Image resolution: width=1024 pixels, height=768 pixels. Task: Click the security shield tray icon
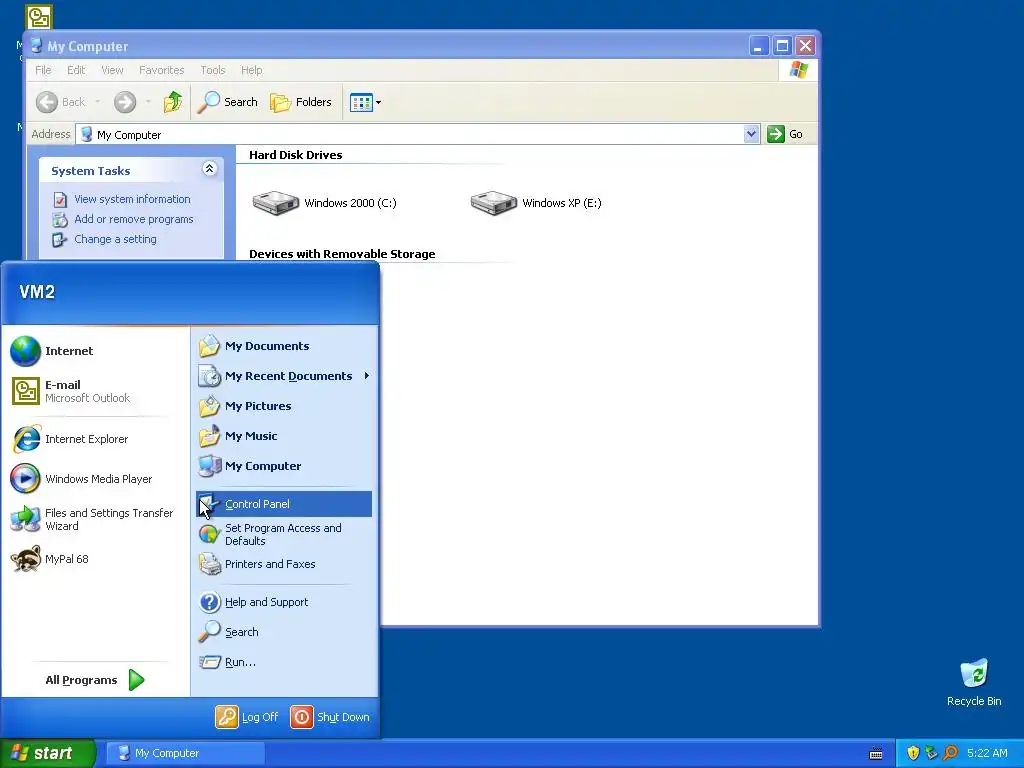point(913,753)
